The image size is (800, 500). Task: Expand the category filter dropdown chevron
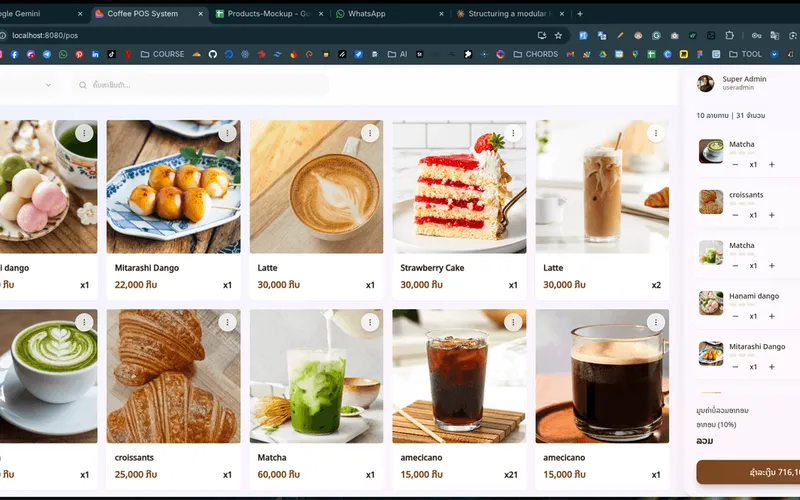48,85
